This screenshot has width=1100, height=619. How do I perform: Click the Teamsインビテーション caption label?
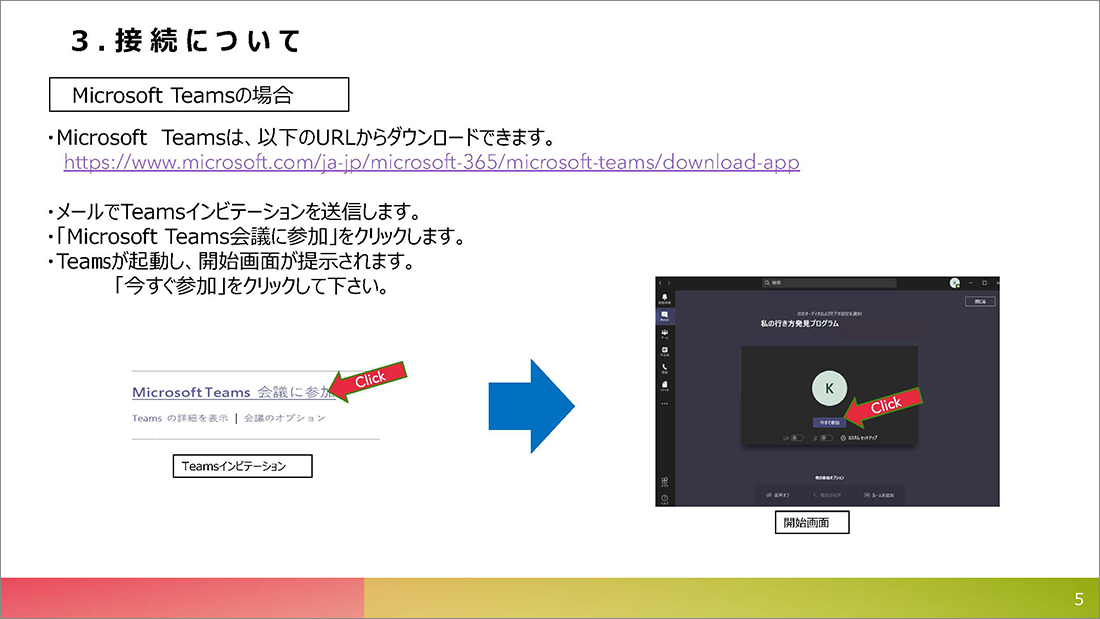pos(242,466)
